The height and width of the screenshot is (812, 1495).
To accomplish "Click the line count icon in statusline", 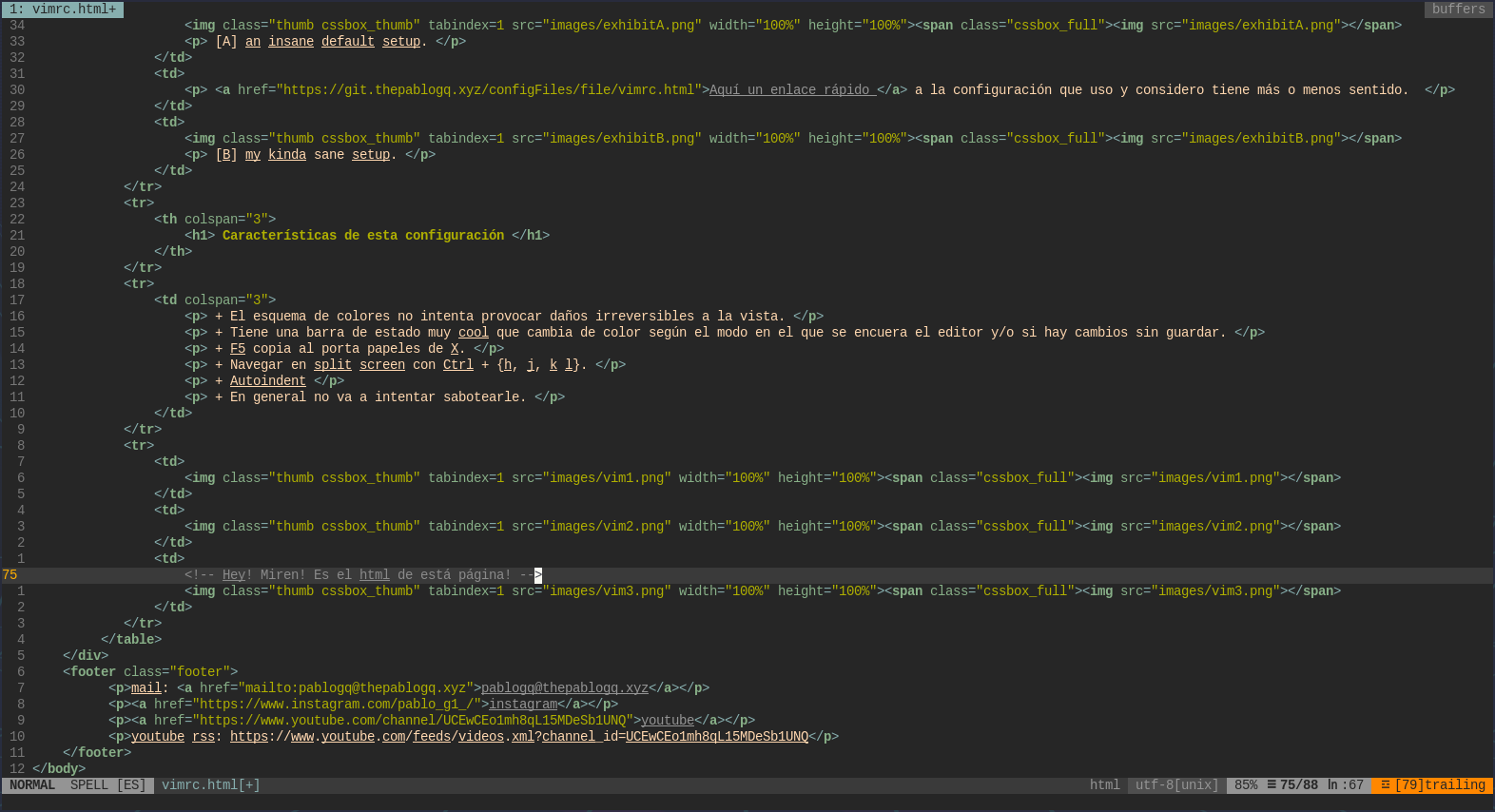I will 1272,785.
